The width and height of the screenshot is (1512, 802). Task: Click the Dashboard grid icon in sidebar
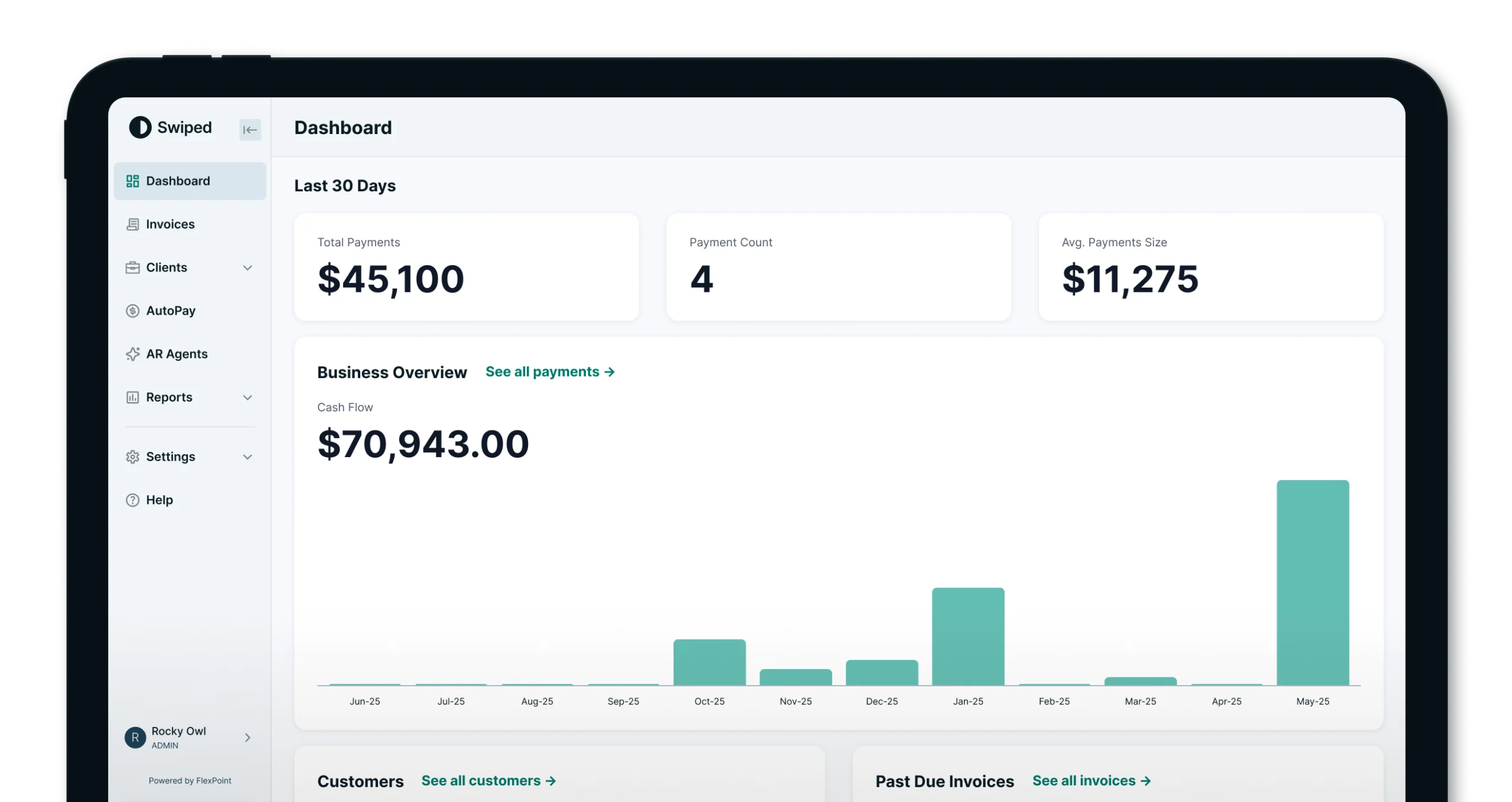point(132,181)
